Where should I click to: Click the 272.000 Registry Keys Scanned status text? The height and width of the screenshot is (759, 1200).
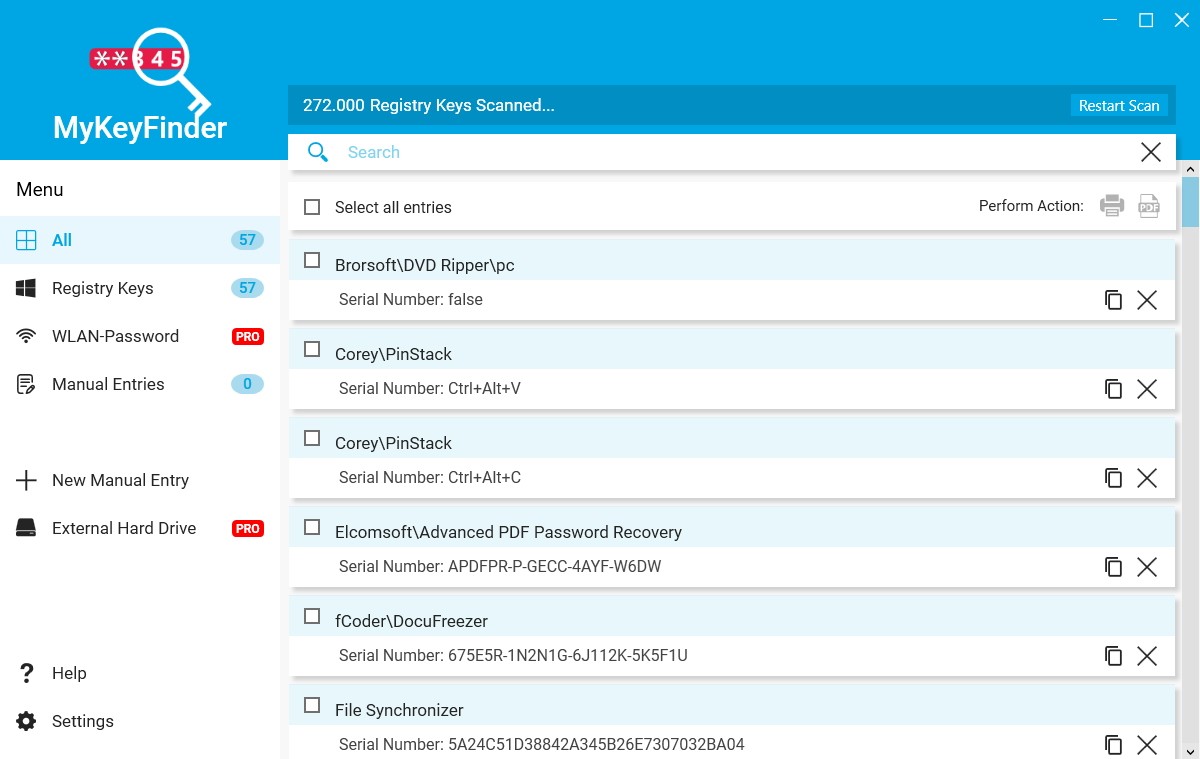click(x=429, y=105)
